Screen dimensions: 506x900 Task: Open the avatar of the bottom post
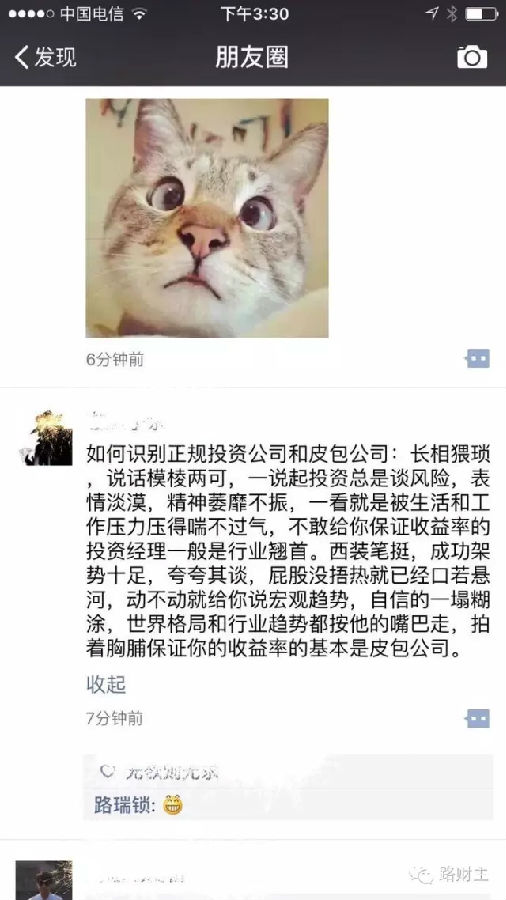[x=44, y=880]
